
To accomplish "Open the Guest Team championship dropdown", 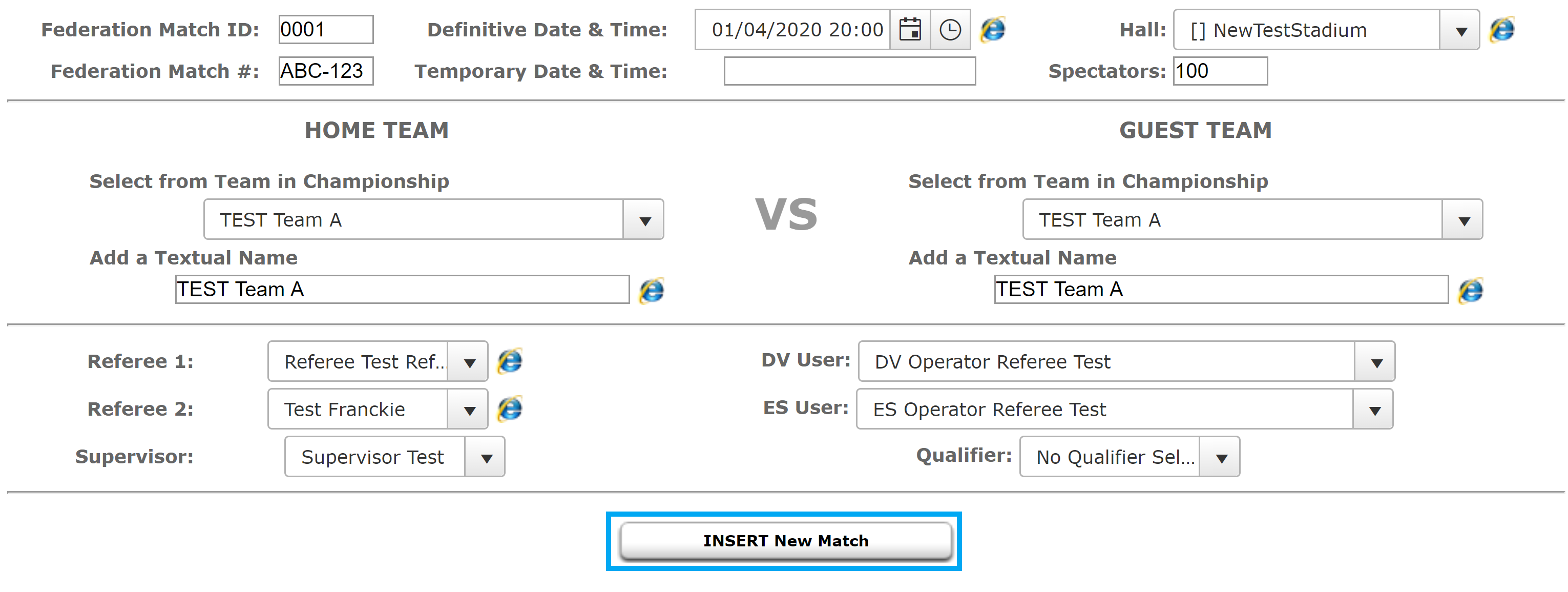I will click(1252, 219).
